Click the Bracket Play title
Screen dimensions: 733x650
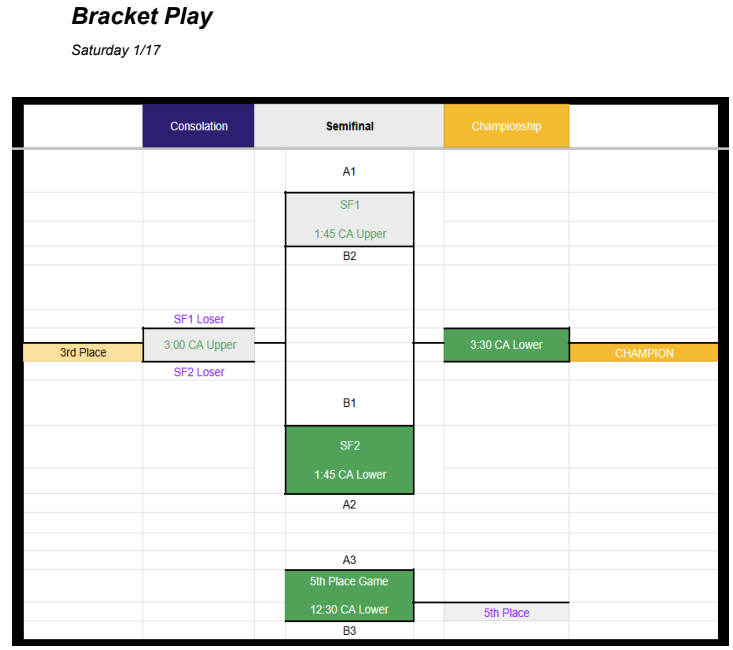tap(142, 17)
